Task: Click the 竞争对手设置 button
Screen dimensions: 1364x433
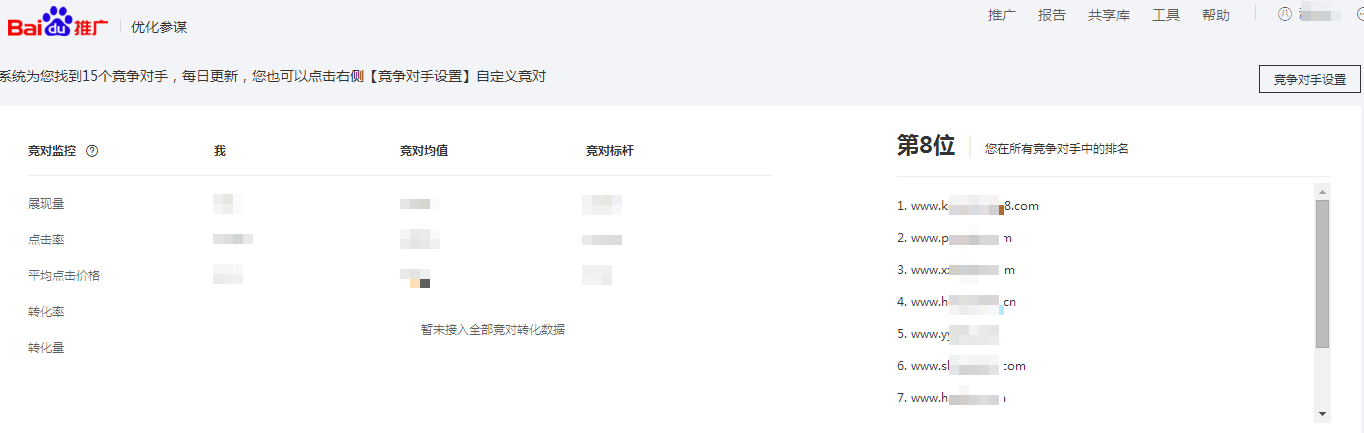Action: (x=1309, y=80)
